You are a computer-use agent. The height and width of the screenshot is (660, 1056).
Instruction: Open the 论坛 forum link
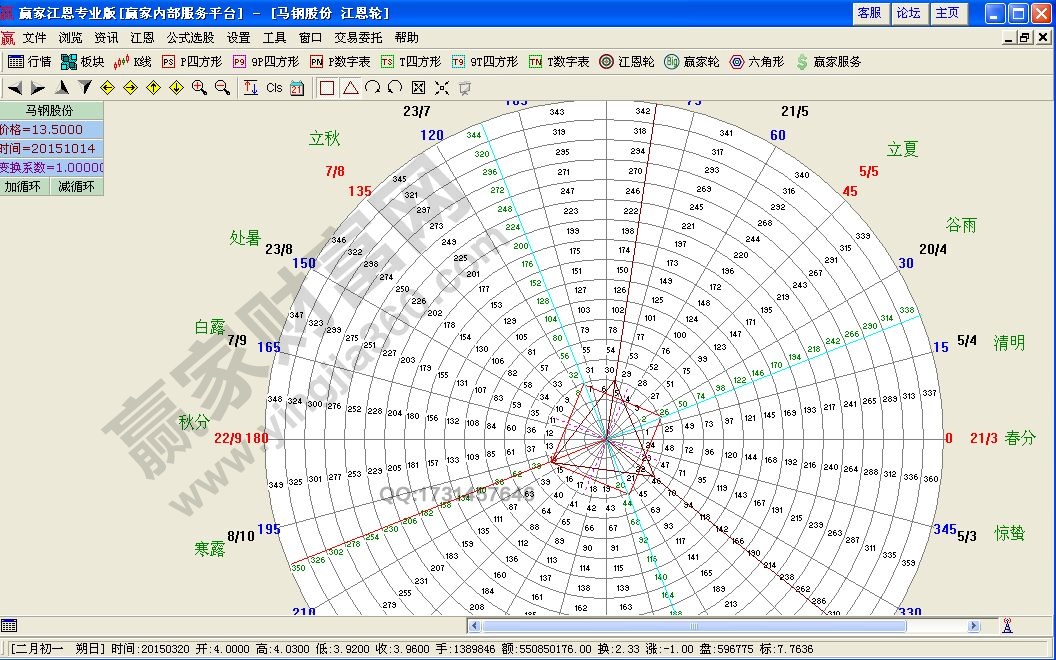click(x=908, y=13)
